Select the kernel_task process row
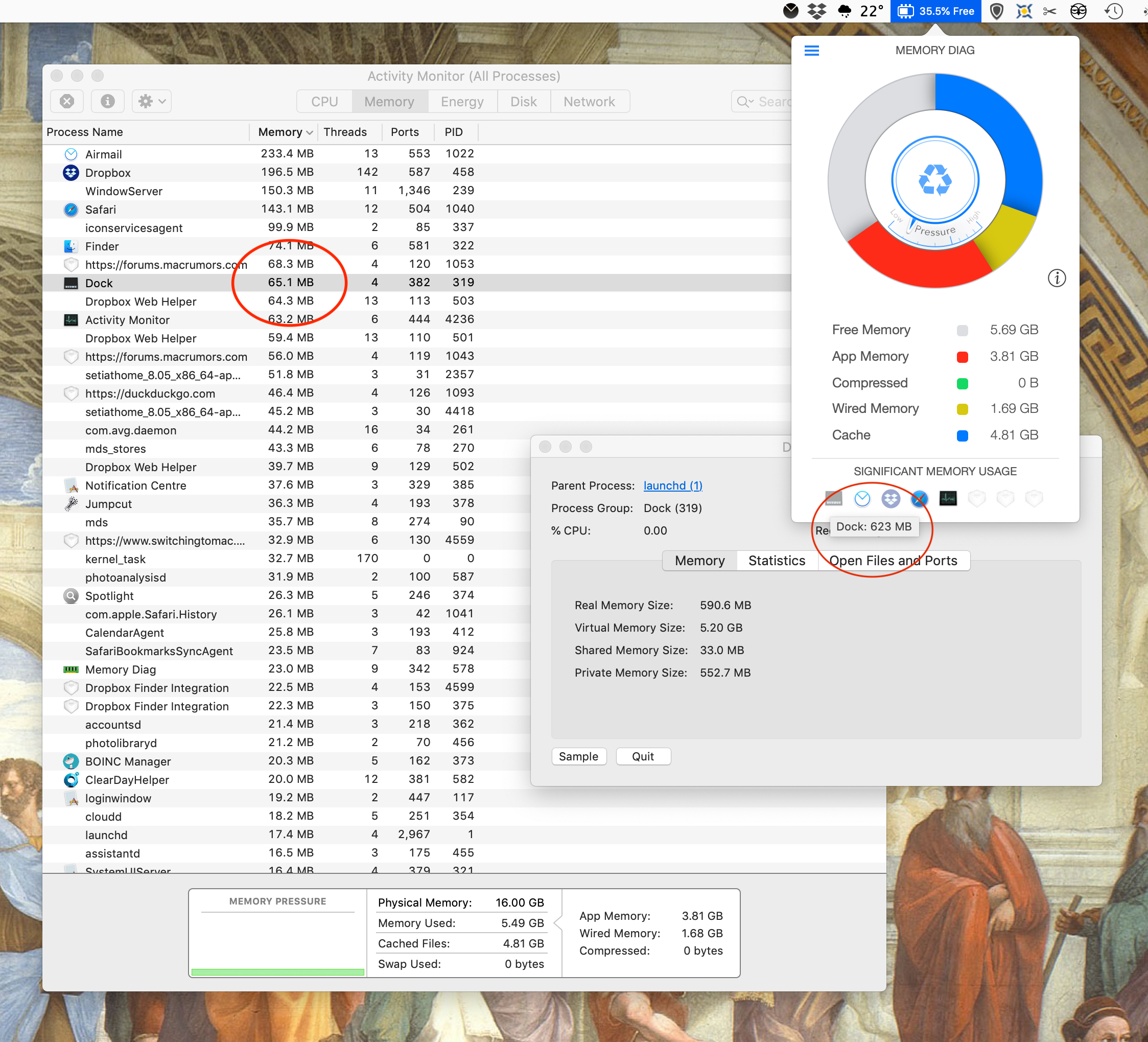Viewport: 1148px width, 1042px height. click(x=287, y=559)
